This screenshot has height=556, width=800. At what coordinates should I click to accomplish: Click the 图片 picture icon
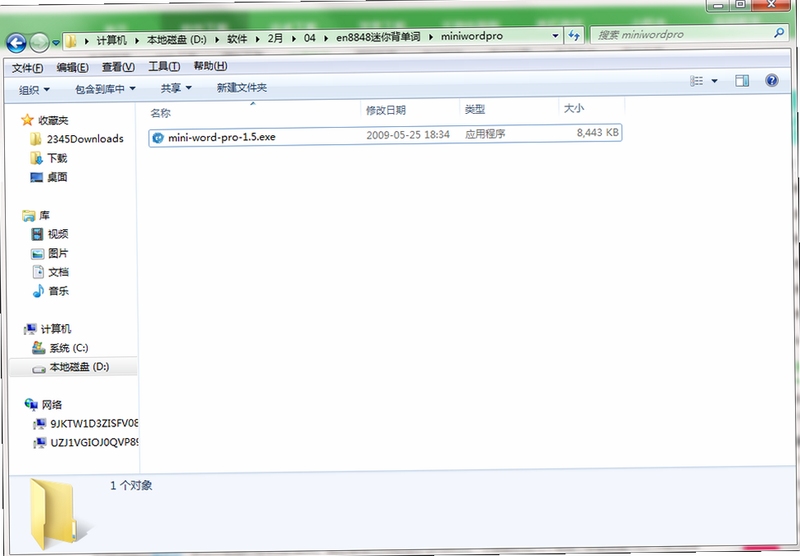37,254
